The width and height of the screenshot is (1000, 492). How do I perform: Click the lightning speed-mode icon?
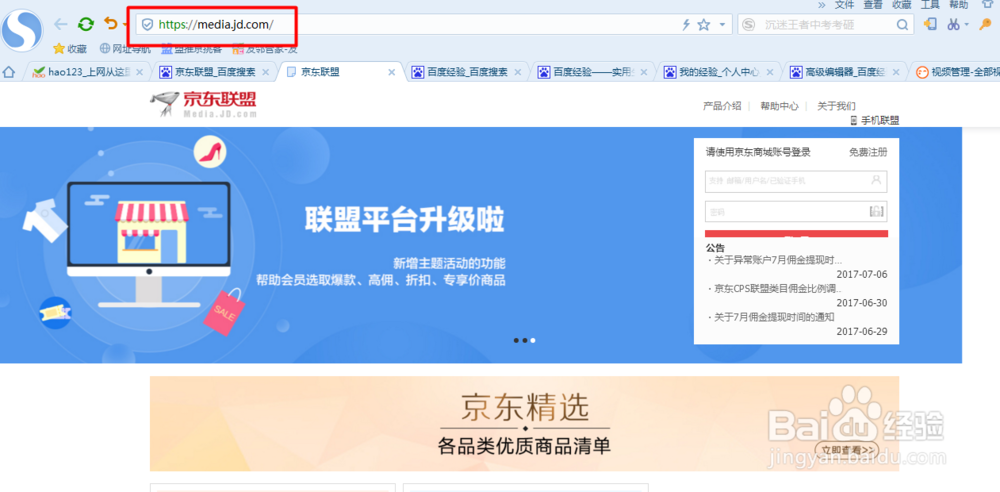686,25
